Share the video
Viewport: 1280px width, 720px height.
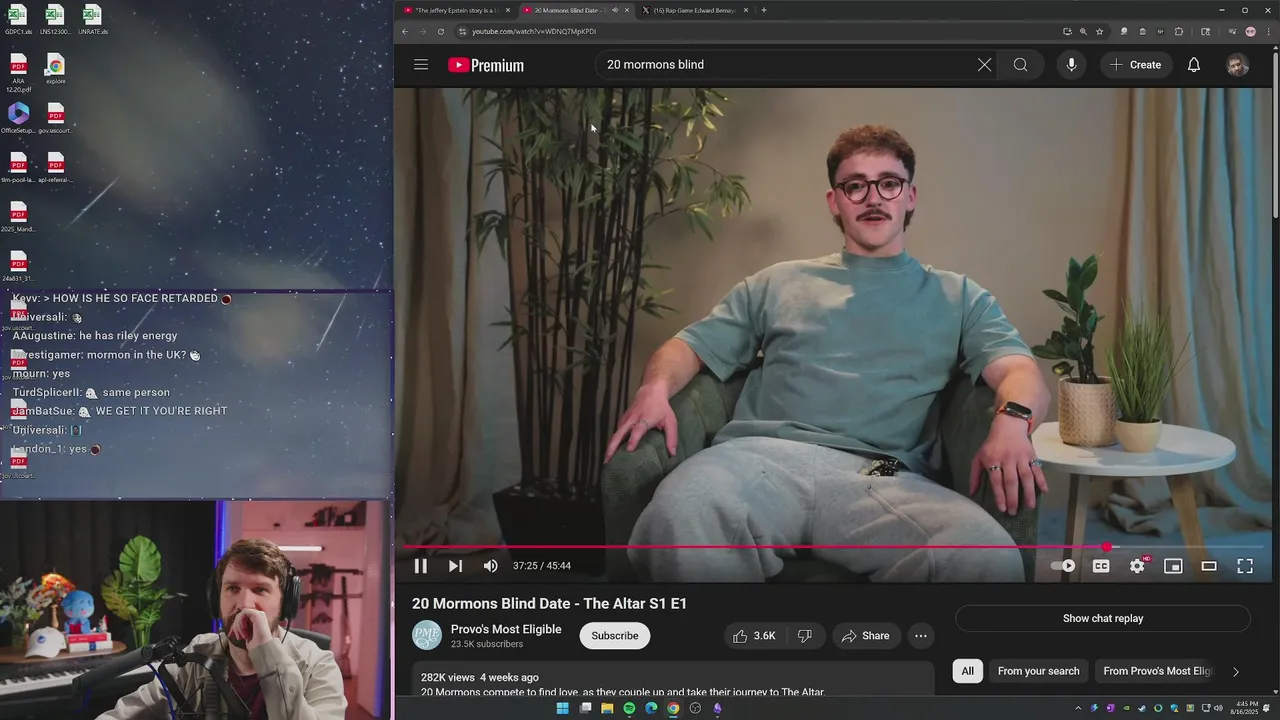coord(866,636)
